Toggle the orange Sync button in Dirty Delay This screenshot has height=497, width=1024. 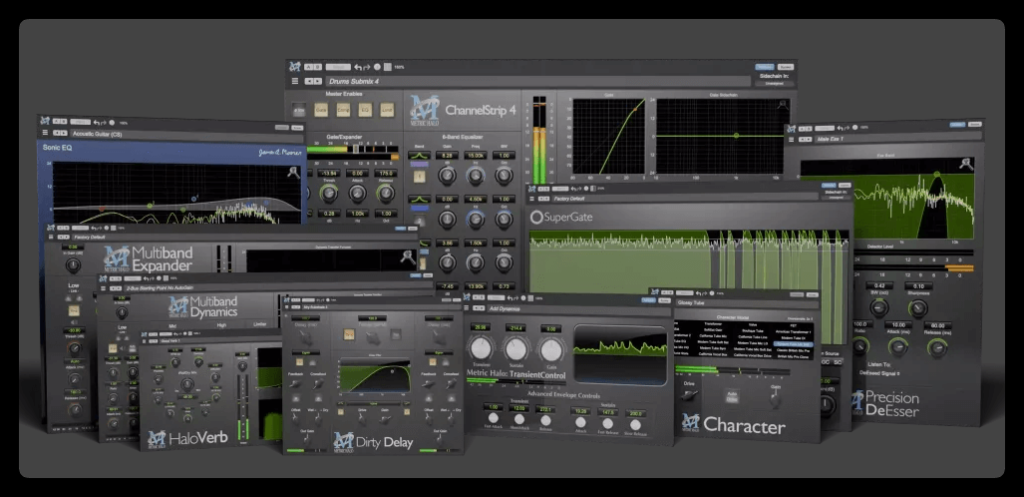pyautogui.click(x=349, y=334)
